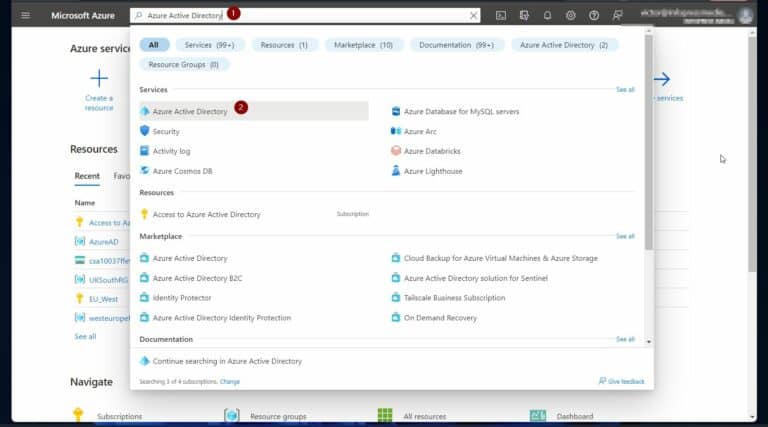Open All resources in Navigate section
Image resolution: width=768 pixels, height=427 pixels.
click(x=425, y=416)
